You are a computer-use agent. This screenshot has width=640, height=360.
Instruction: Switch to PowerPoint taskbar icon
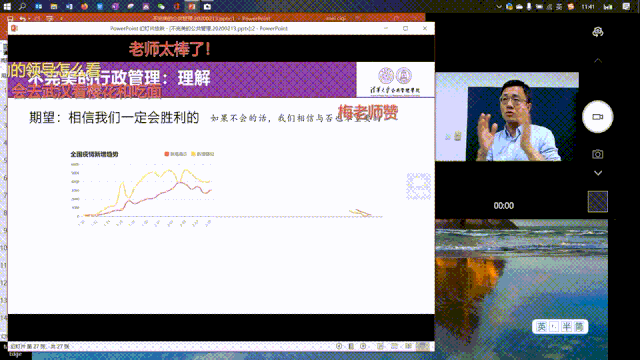[191, 7]
